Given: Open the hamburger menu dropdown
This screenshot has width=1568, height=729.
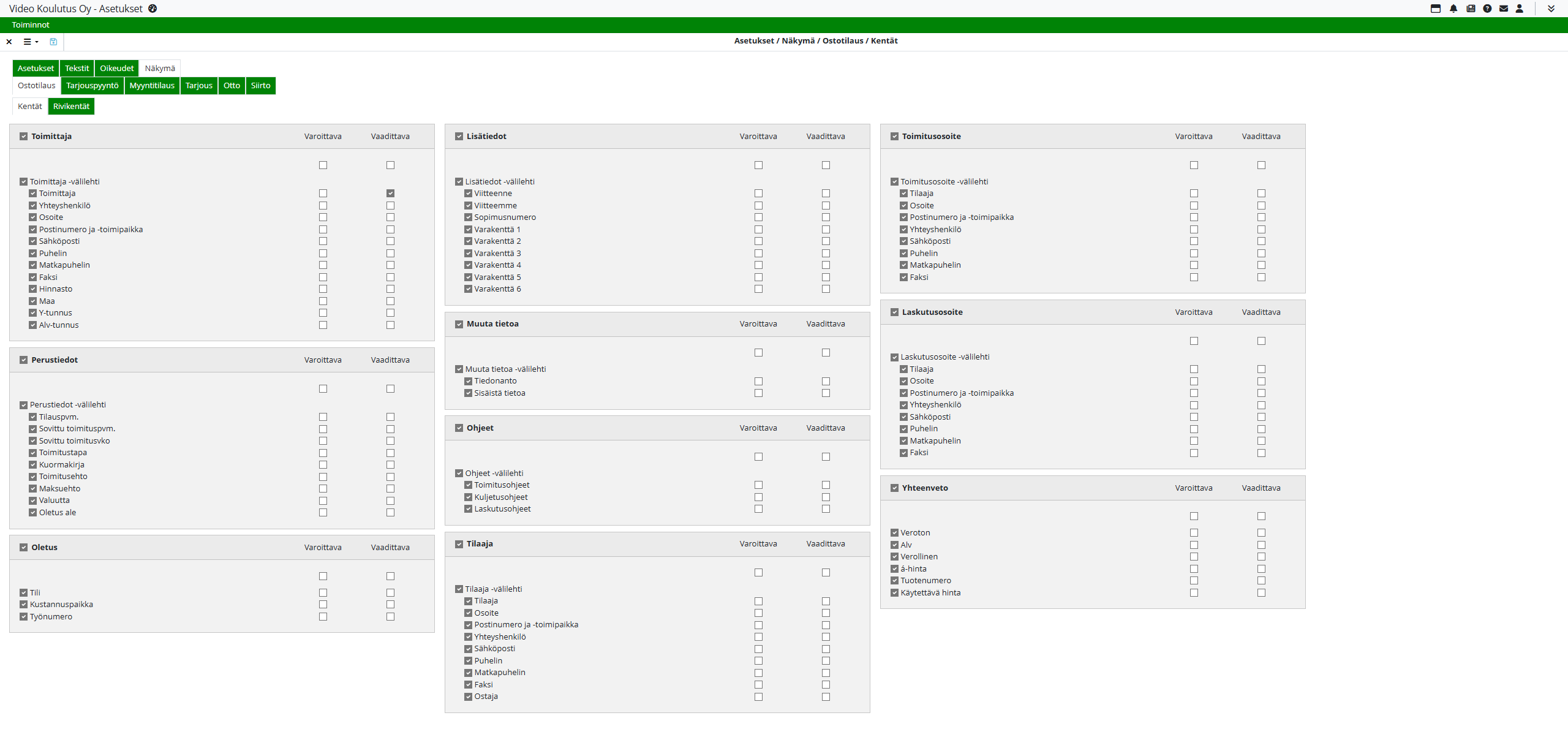Looking at the screenshot, I should [31, 42].
